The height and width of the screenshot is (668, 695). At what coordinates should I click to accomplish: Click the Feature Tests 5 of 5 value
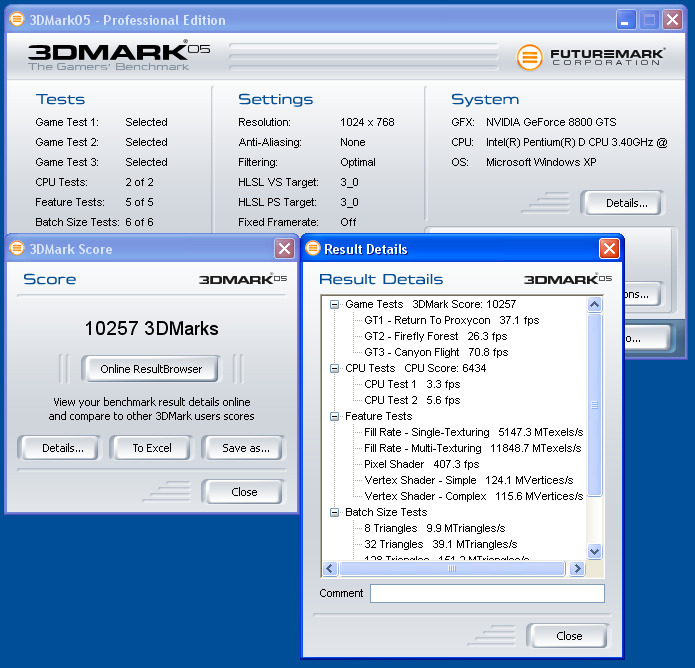139,202
